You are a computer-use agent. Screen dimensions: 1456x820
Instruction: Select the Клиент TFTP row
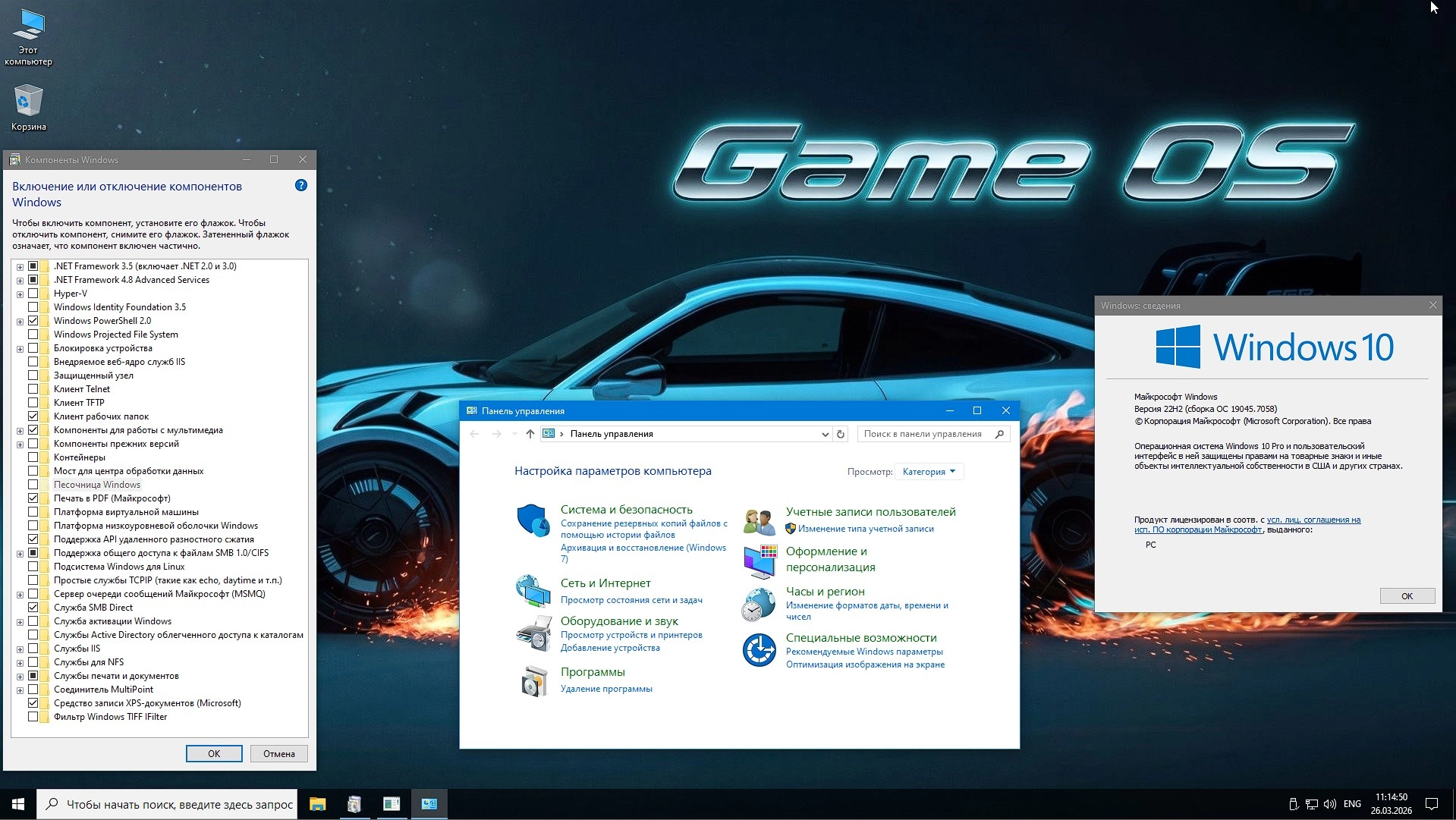[79, 403]
